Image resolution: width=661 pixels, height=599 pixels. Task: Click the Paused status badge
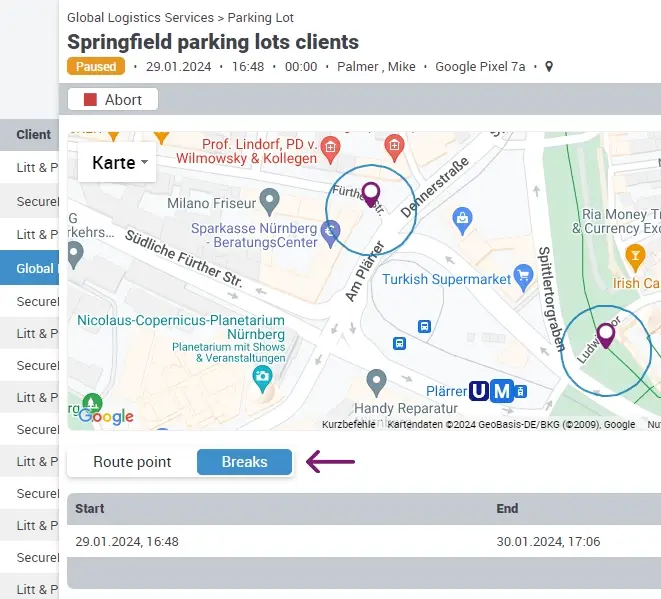coord(96,67)
